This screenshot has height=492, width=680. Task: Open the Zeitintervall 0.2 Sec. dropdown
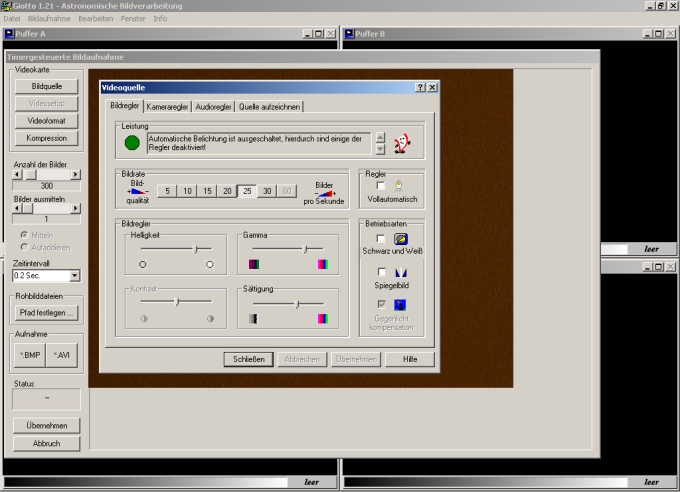coord(75,275)
